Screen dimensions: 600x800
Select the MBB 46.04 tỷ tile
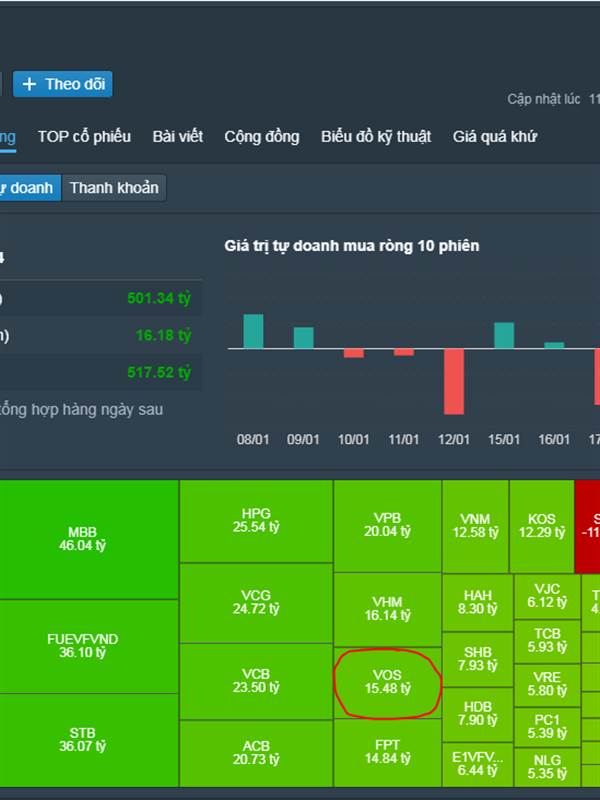coord(89,539)
